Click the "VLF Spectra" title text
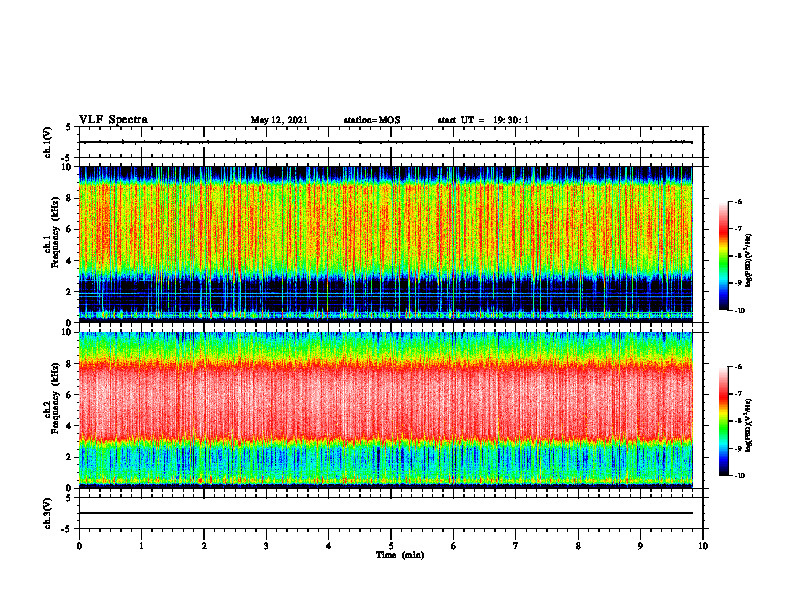 point(113,120)
